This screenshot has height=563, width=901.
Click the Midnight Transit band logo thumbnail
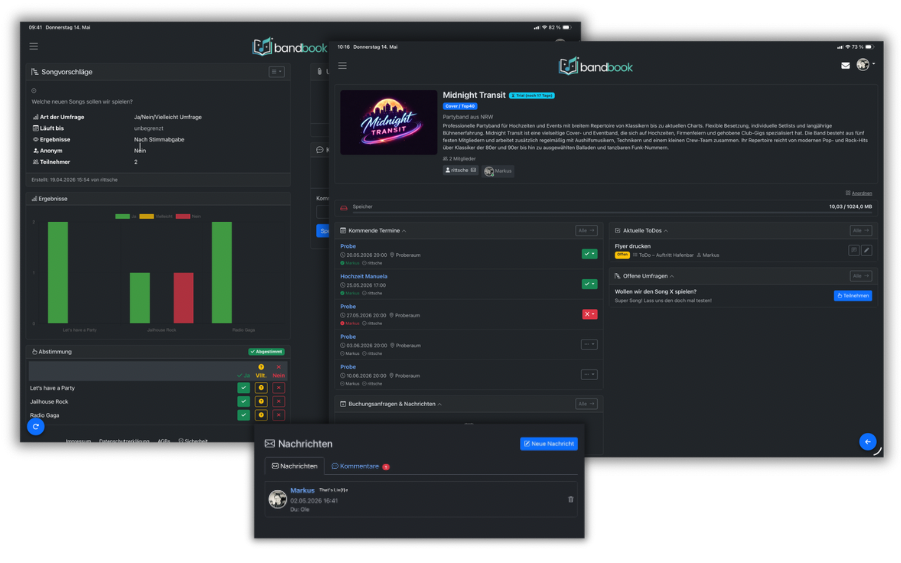388,122
